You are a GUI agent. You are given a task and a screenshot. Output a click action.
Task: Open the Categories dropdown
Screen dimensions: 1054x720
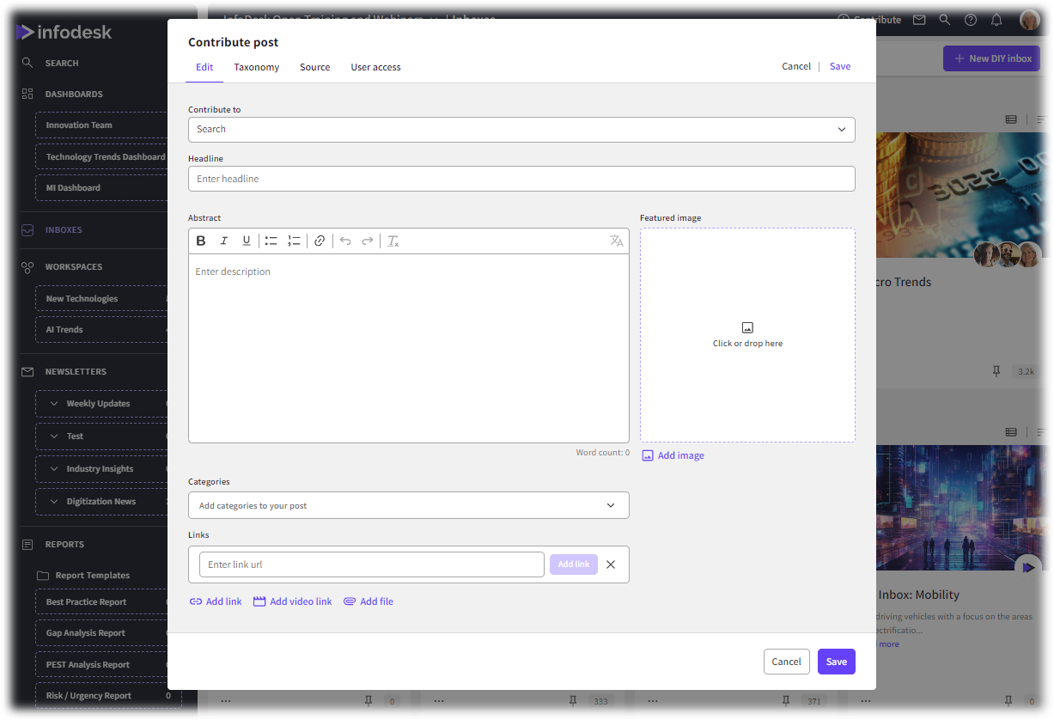coord(408,505)
